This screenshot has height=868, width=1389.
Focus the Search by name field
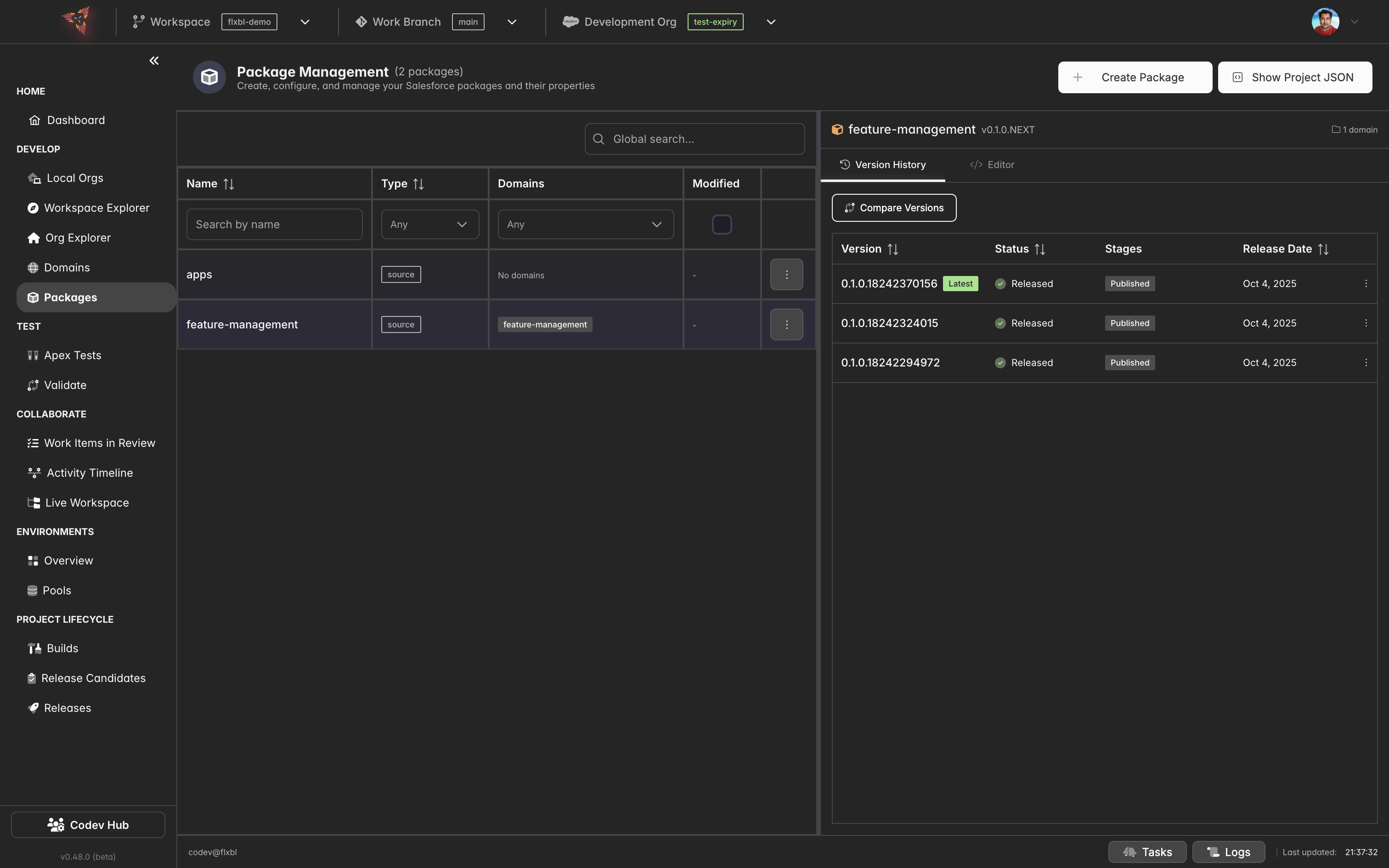tap(274, 225)
